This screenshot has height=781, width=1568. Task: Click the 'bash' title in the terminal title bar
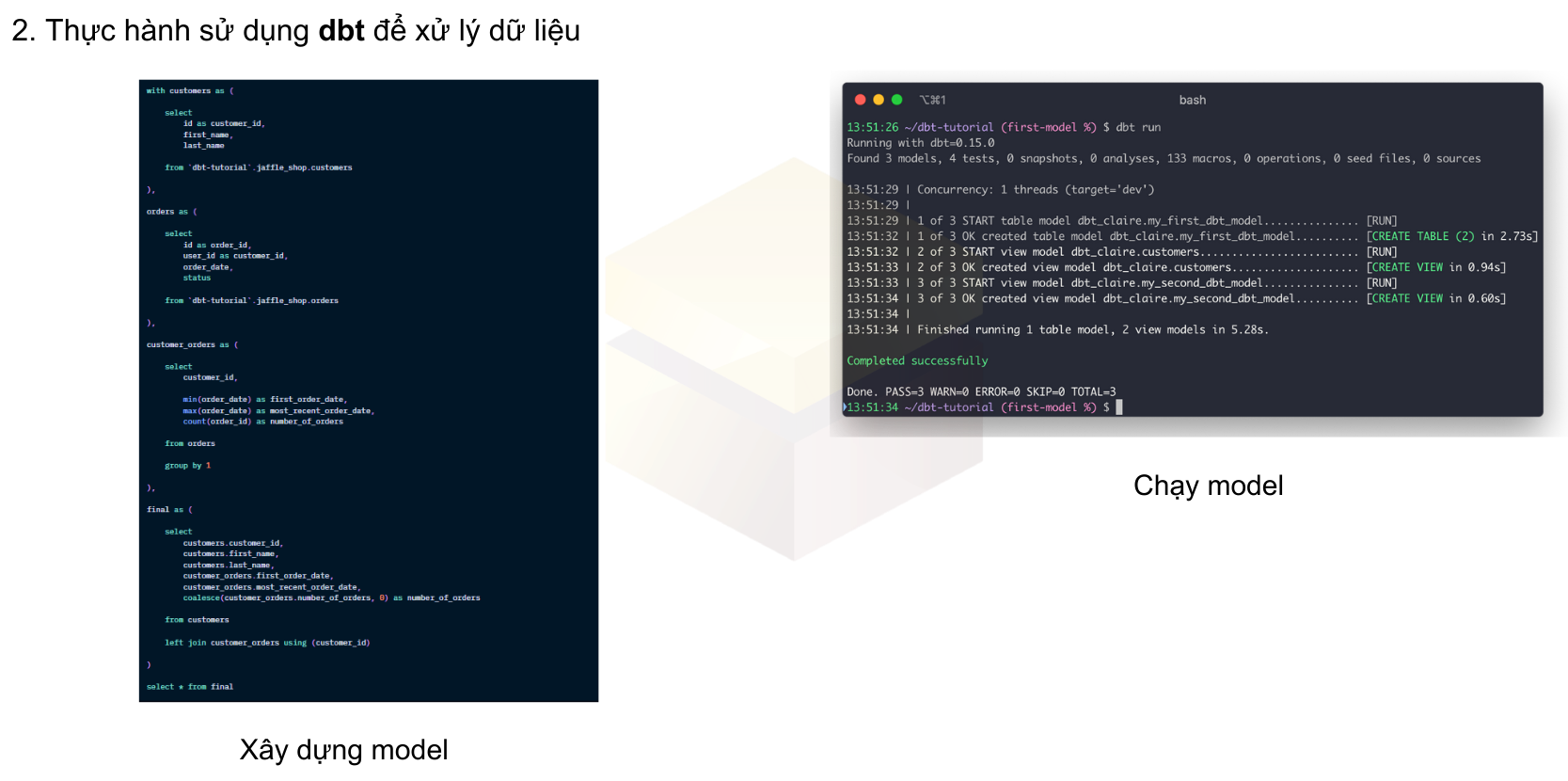pyautogui.click(x=1192, y=100)
